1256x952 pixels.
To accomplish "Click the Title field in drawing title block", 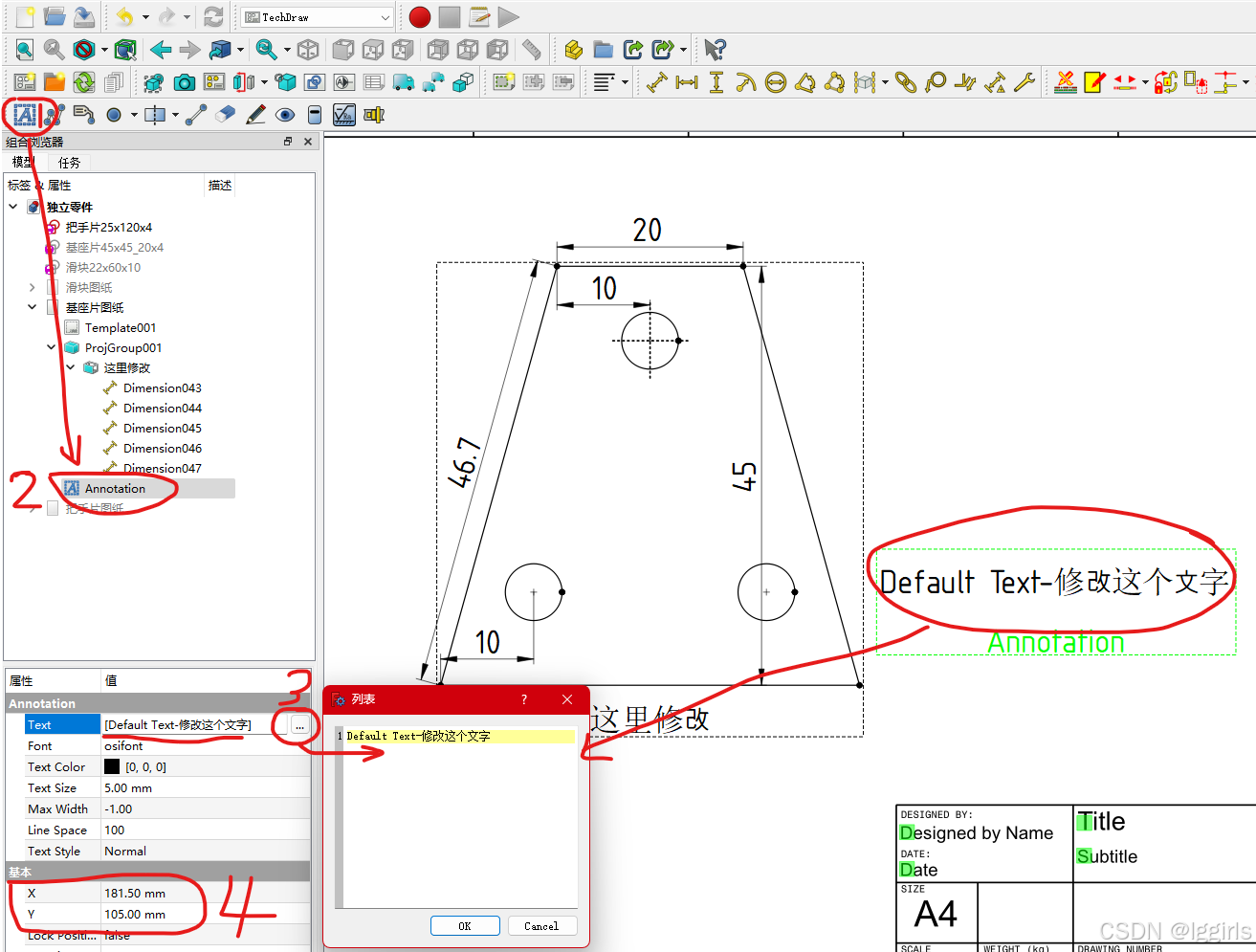I will (1101, 822).
